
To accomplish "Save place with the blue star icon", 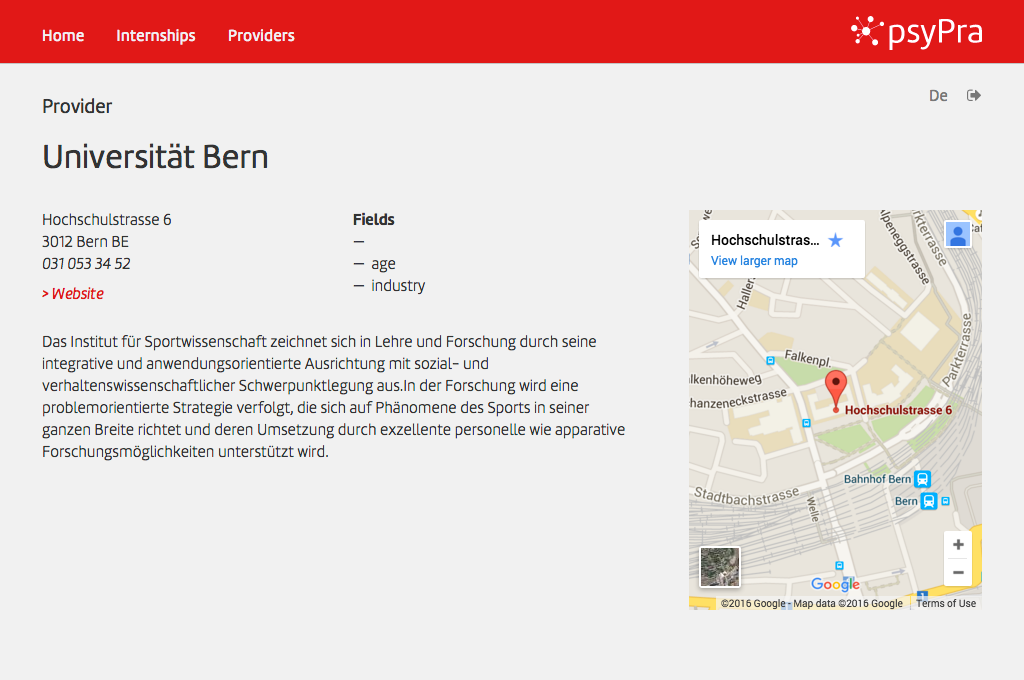I will pyautogui.click(x=835, y=240).
